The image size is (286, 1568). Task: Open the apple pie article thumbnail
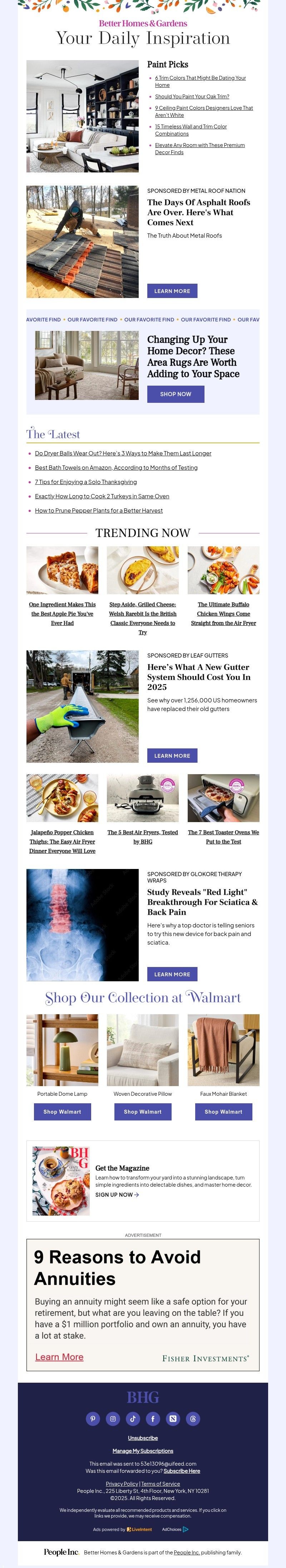click(x=62, y=570)
